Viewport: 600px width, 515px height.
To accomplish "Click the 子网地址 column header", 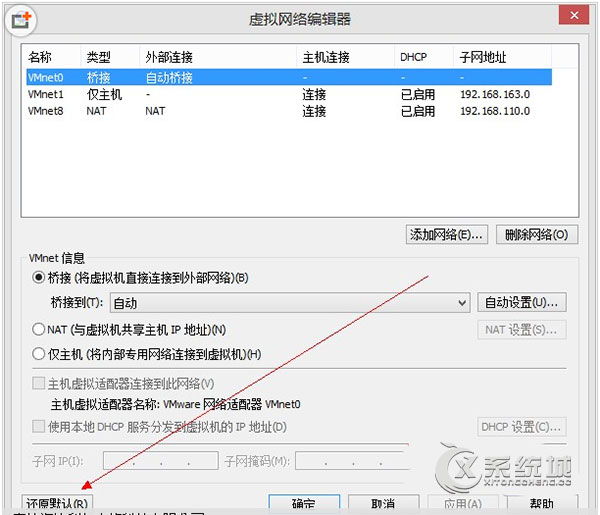I will pyautogui.click(x=502, y=57).
